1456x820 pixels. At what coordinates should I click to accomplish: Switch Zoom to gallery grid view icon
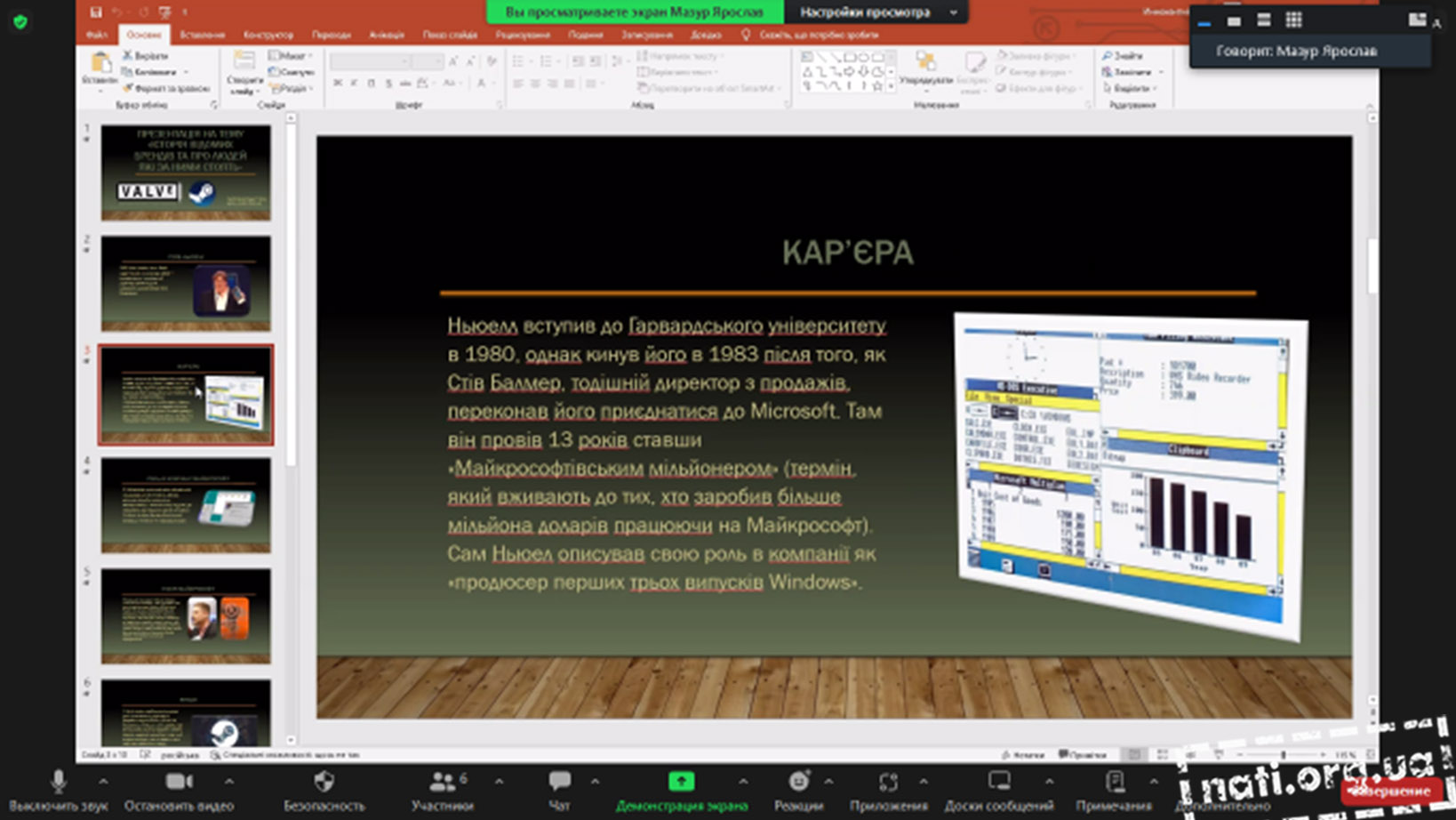[x=1293, y=20]
